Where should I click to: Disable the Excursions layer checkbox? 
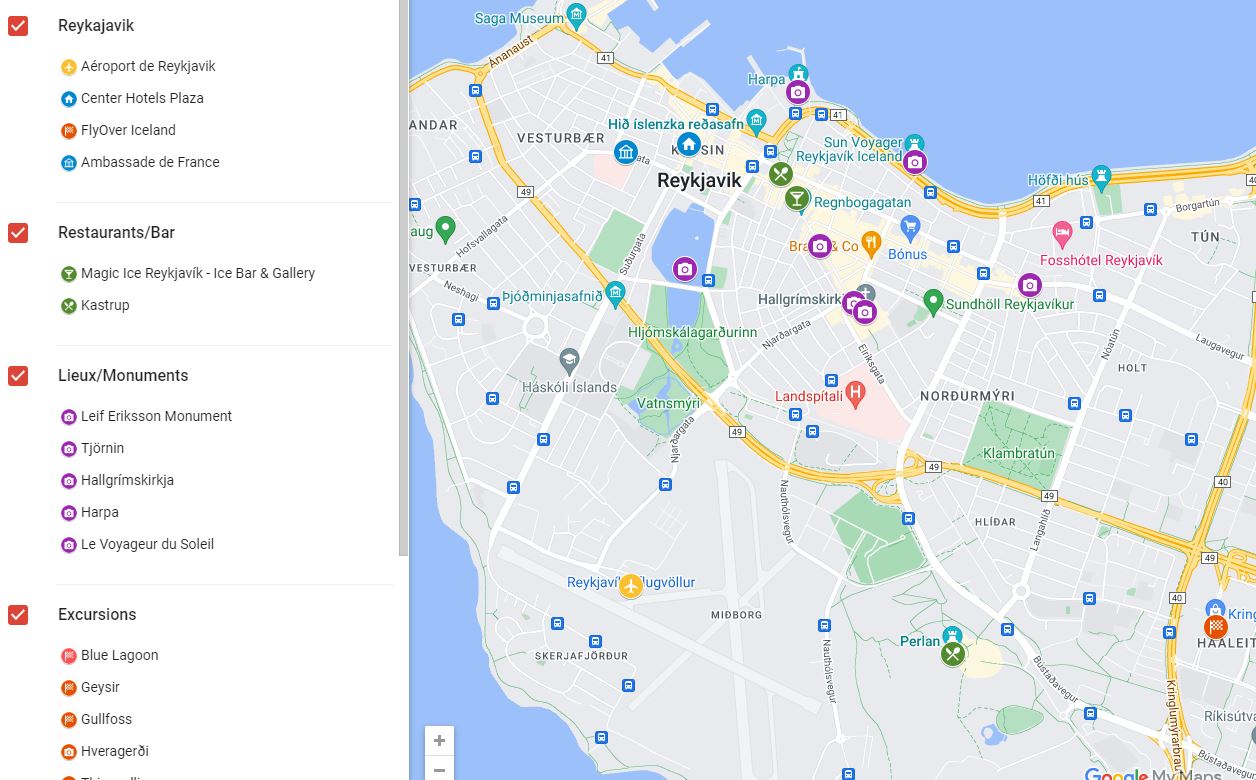point(18,615)
